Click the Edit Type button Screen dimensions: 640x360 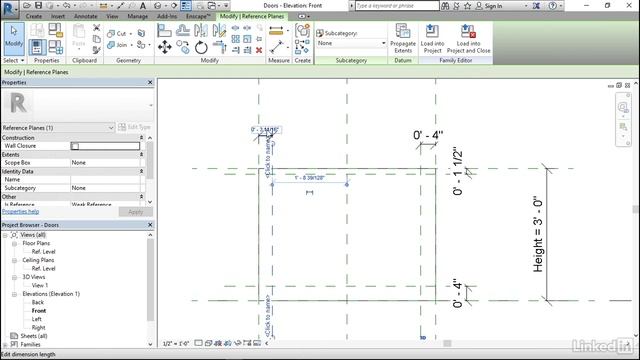tap(134, 127)
